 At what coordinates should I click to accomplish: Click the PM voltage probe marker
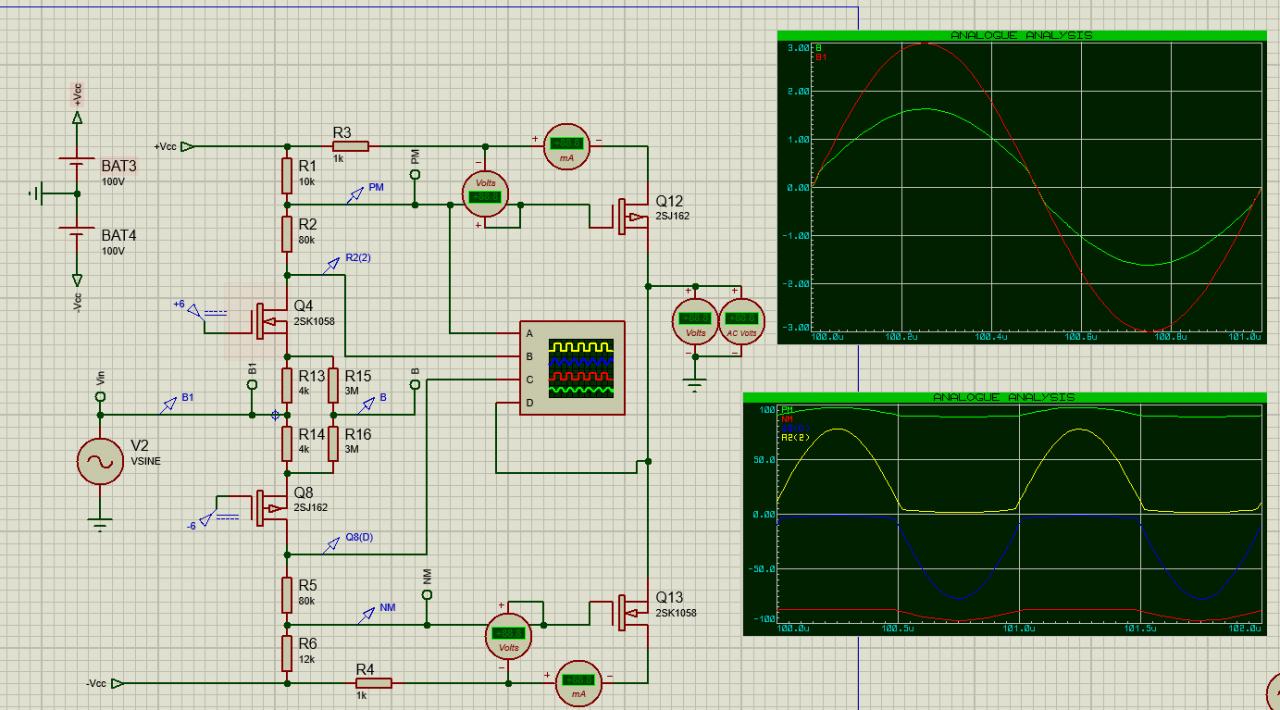click(x=356, y=194)
